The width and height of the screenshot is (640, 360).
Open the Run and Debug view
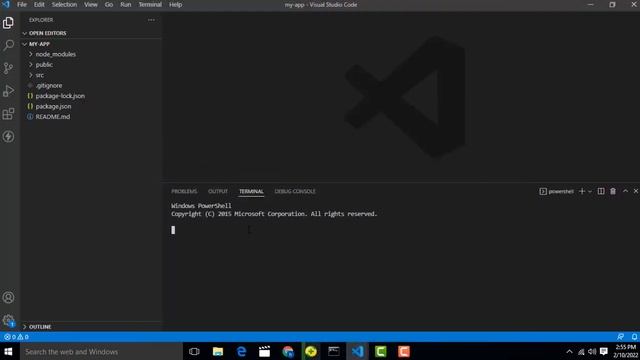8,91
